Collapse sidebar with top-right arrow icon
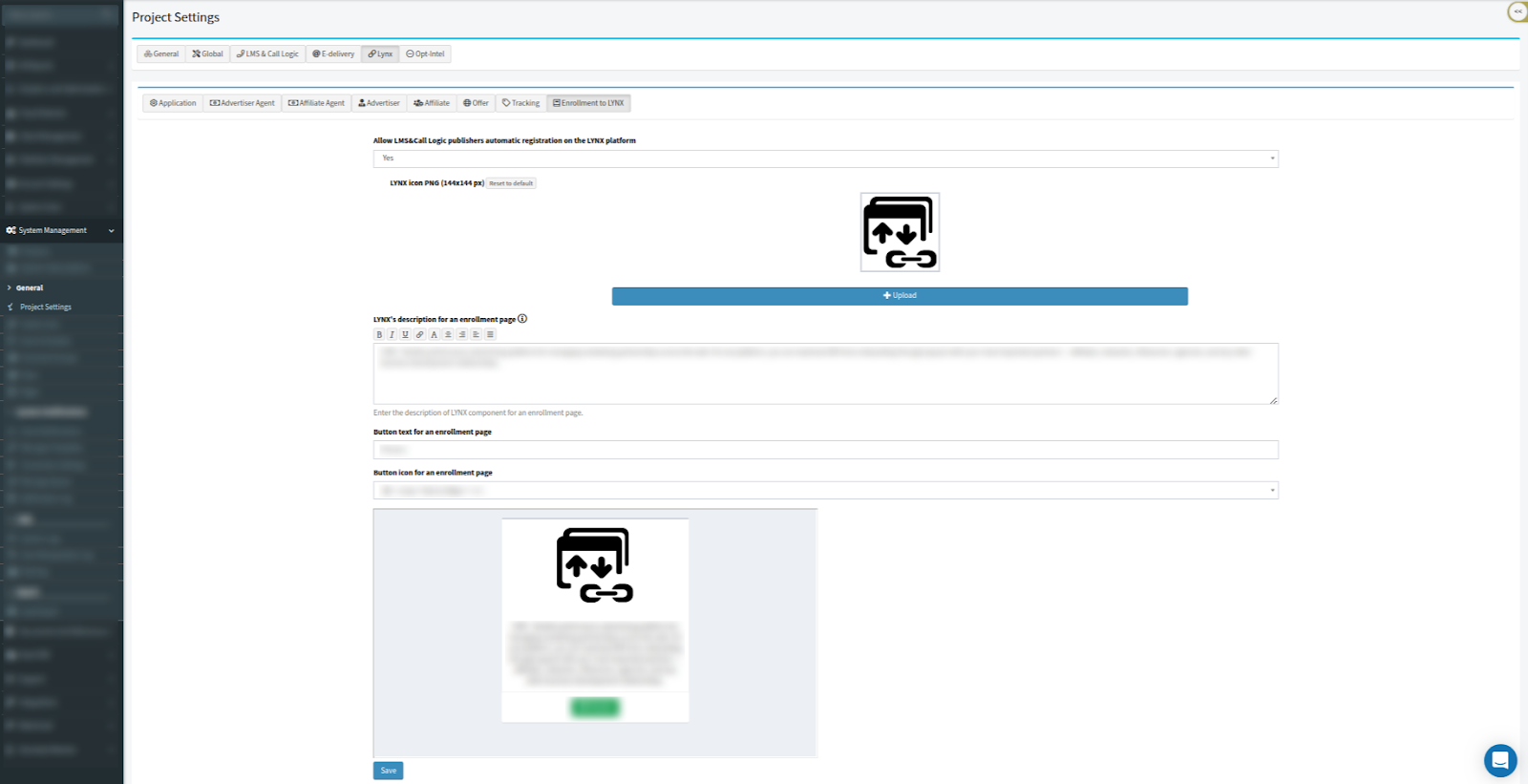This screenshot has width=1528, height=784. pyautogui.click(x=1517, y=11)
